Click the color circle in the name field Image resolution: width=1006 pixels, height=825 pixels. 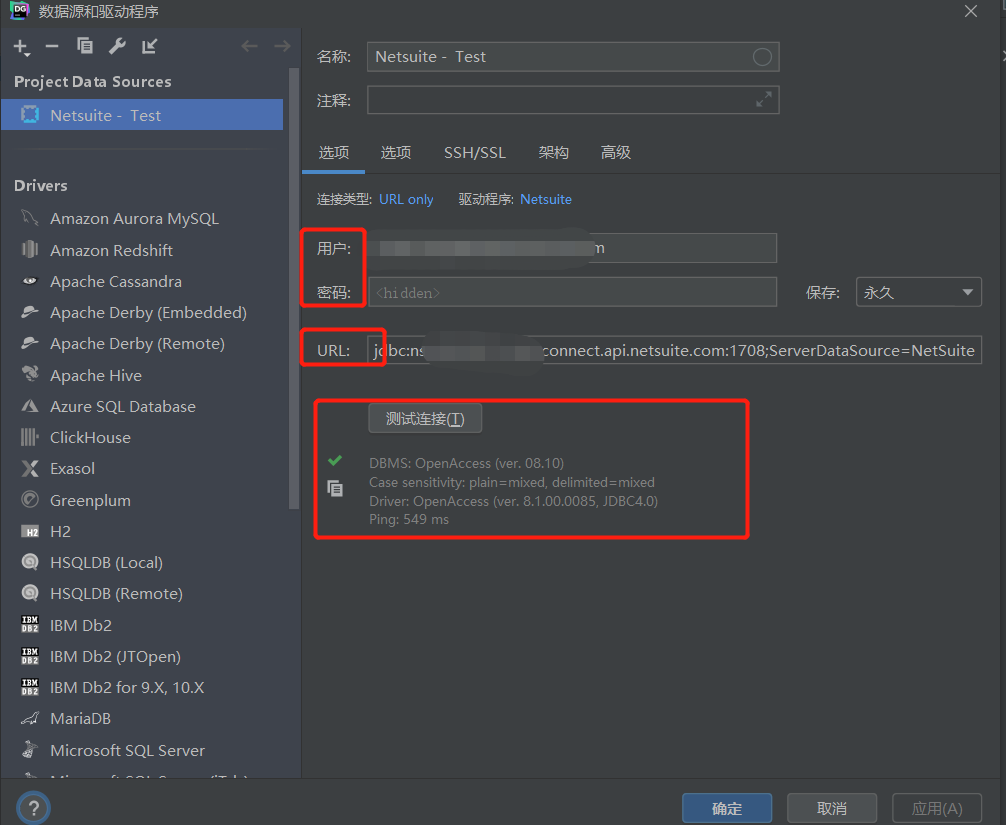click(x=762, y=57)
